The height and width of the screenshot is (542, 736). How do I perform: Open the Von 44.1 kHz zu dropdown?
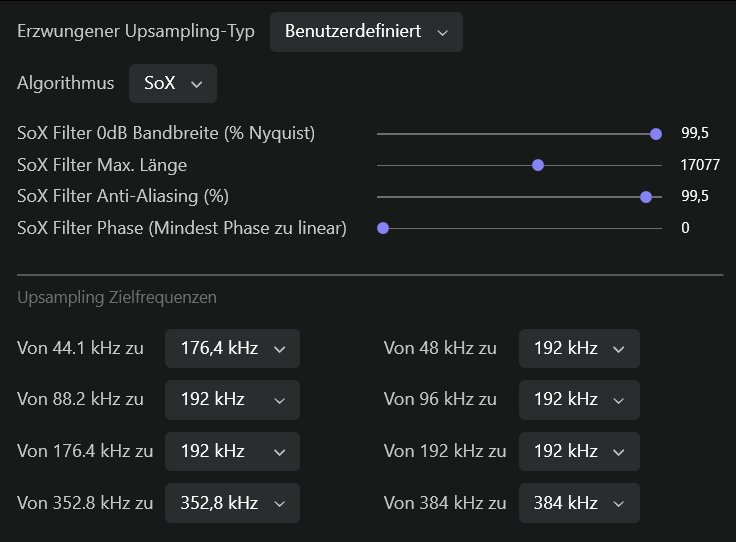tap(232, 348)
